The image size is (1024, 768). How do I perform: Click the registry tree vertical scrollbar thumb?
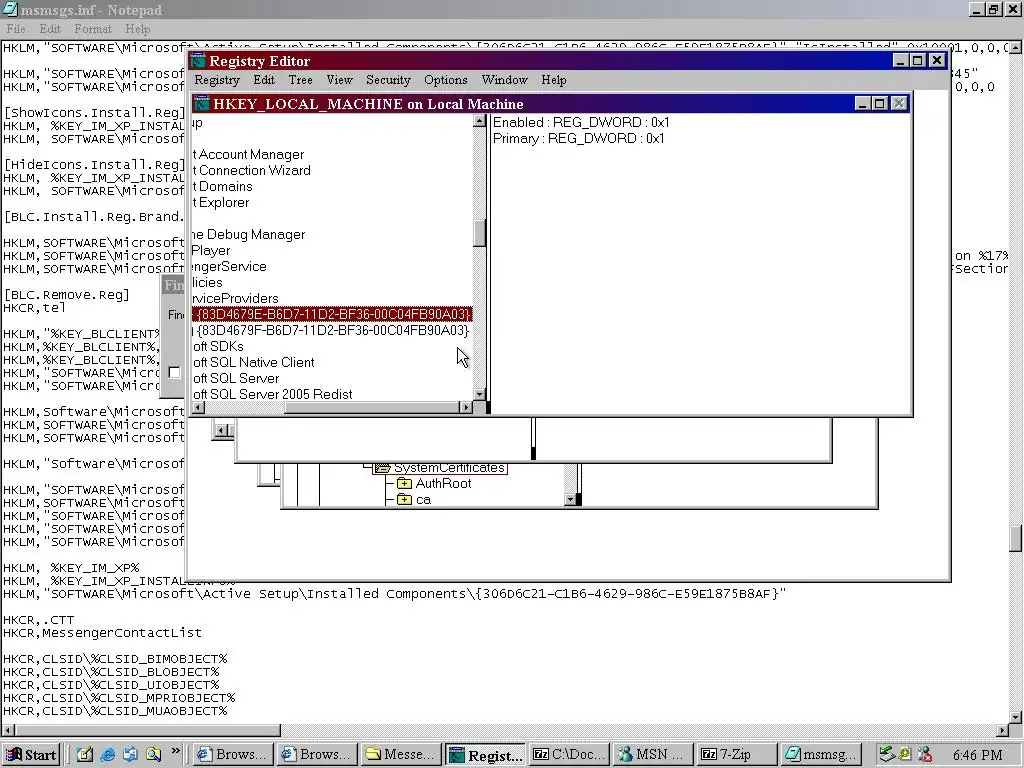[479, 233]
